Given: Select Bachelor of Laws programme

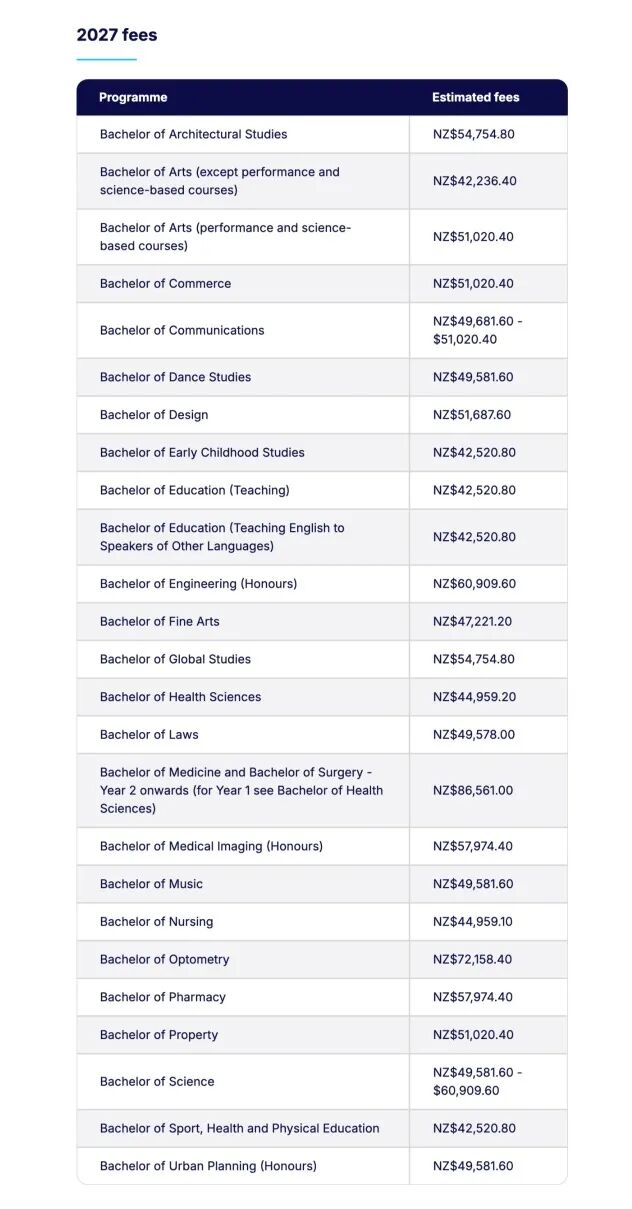Looking at the screenshot, I should pyautogui.click(x=149, y=735).
